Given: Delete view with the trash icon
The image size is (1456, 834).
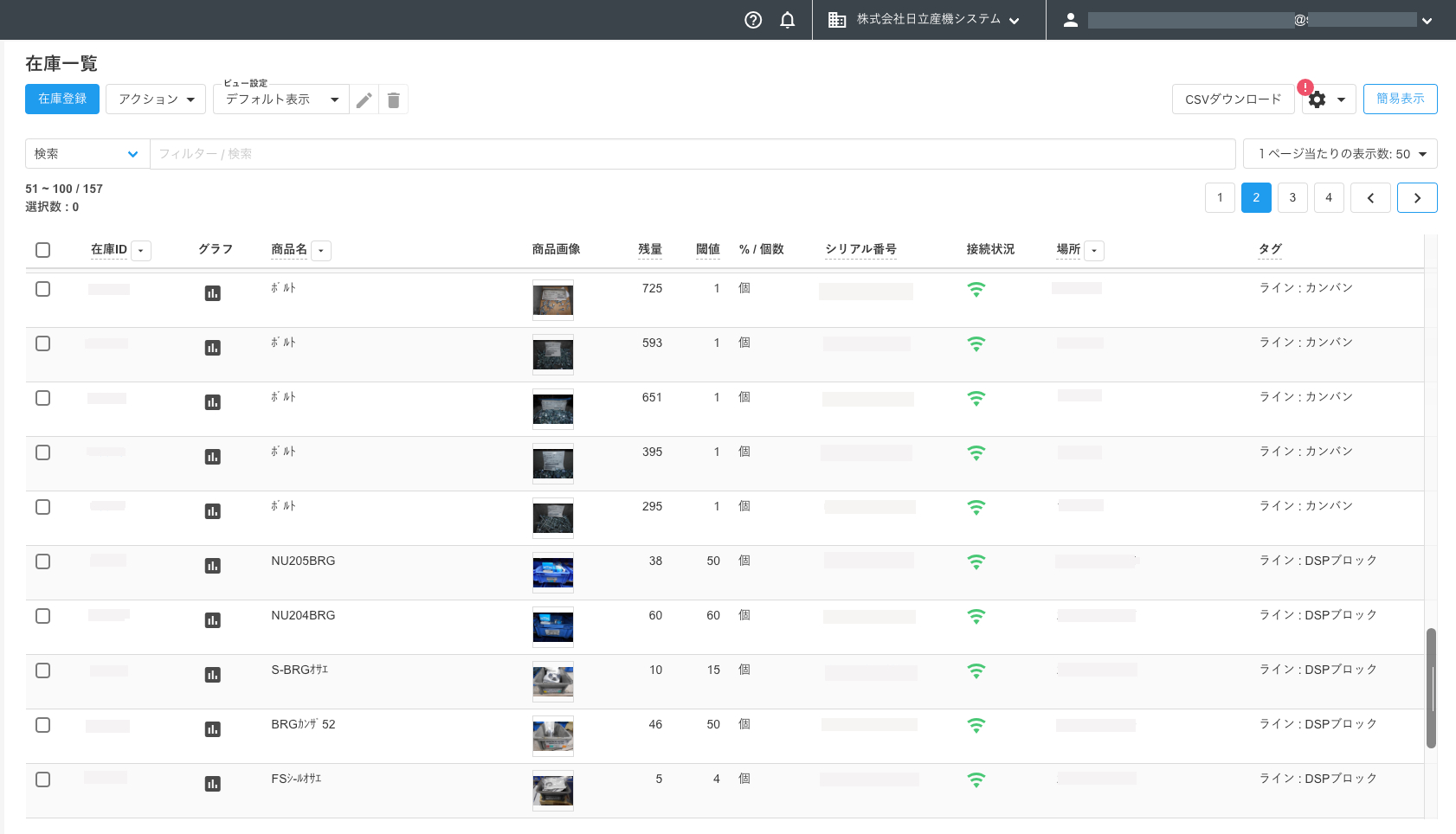Looking at the screenshot, I should [x=393, y=99].
